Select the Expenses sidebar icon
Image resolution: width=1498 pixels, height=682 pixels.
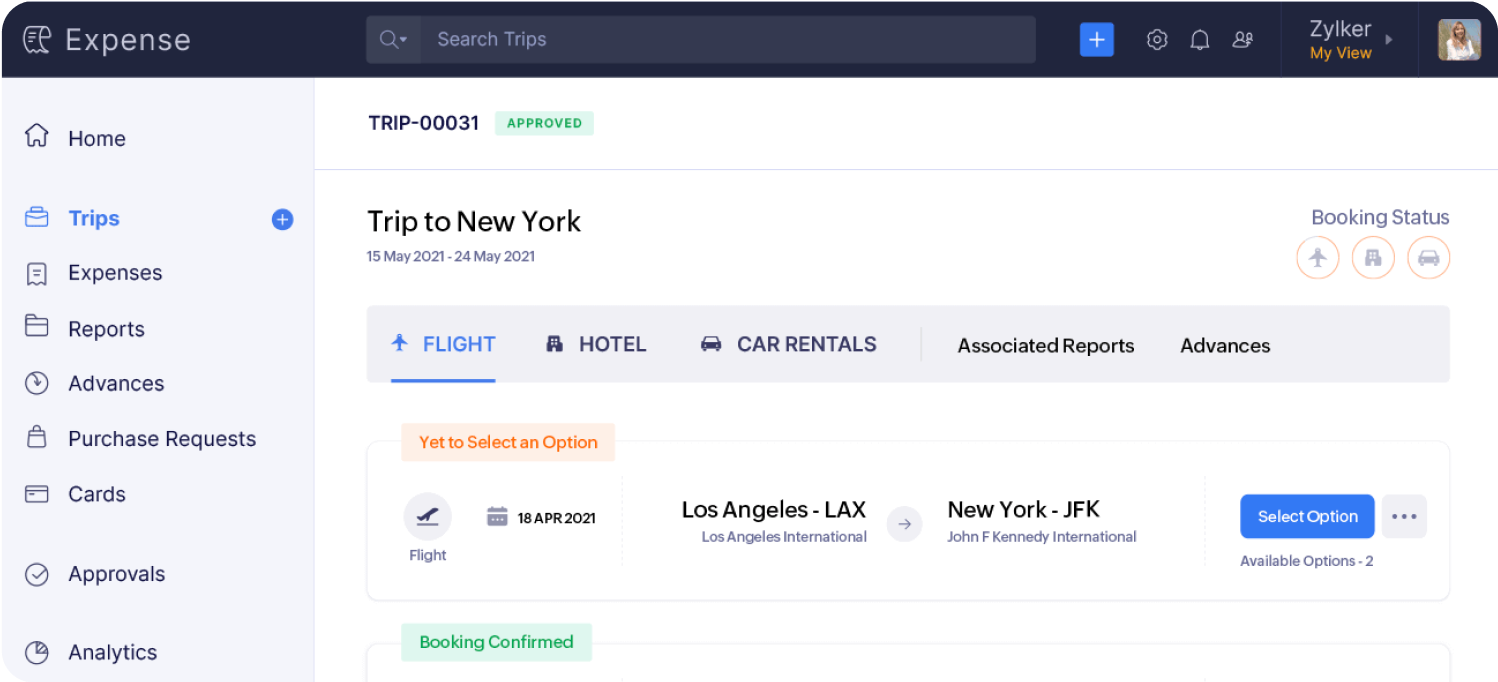click(37, 272)
